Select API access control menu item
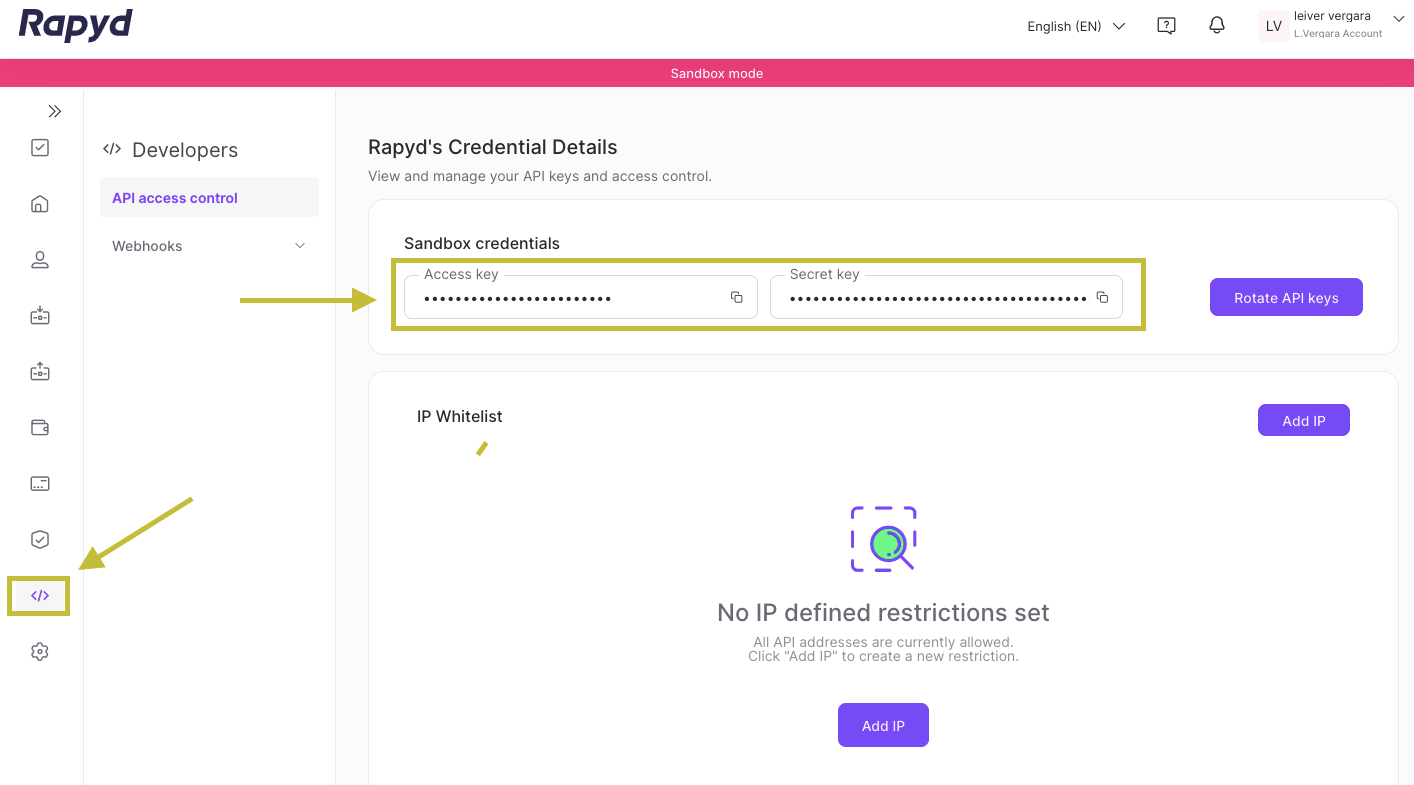 209,198
